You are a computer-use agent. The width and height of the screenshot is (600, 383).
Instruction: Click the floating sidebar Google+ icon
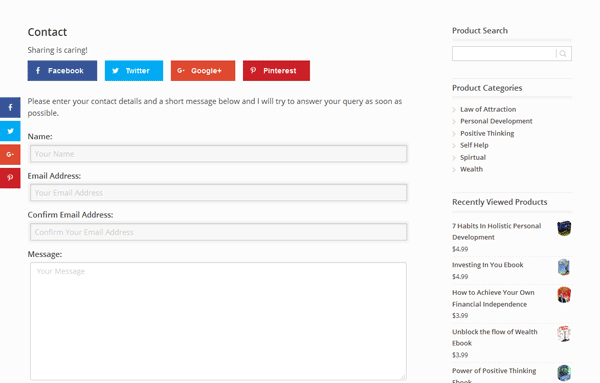[x=10, y=154]
